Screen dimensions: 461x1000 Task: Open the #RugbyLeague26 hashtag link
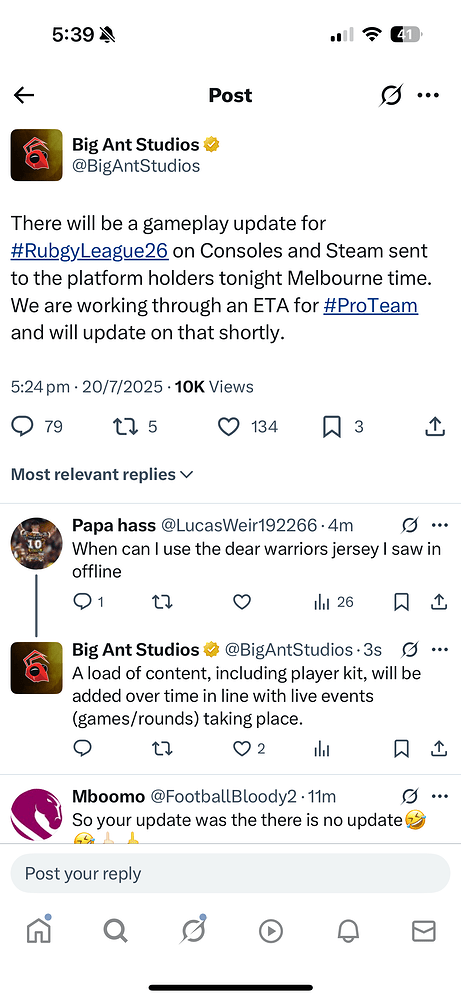90,251
